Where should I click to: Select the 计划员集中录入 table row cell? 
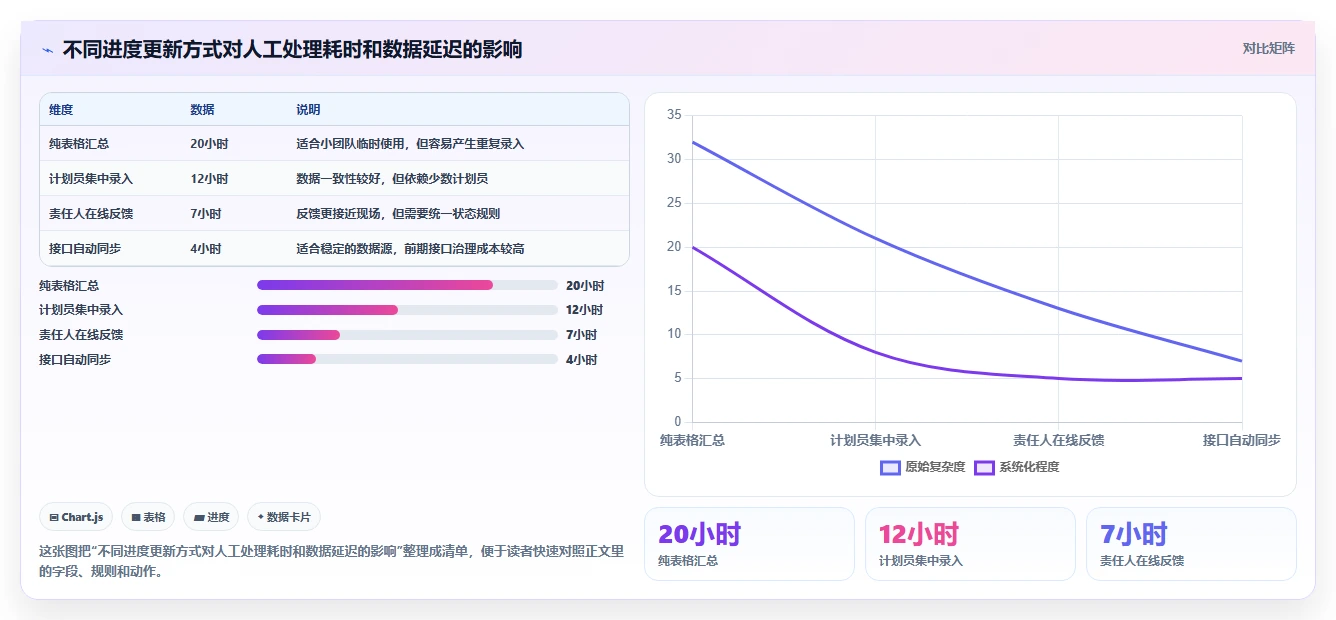click(91, 179)
